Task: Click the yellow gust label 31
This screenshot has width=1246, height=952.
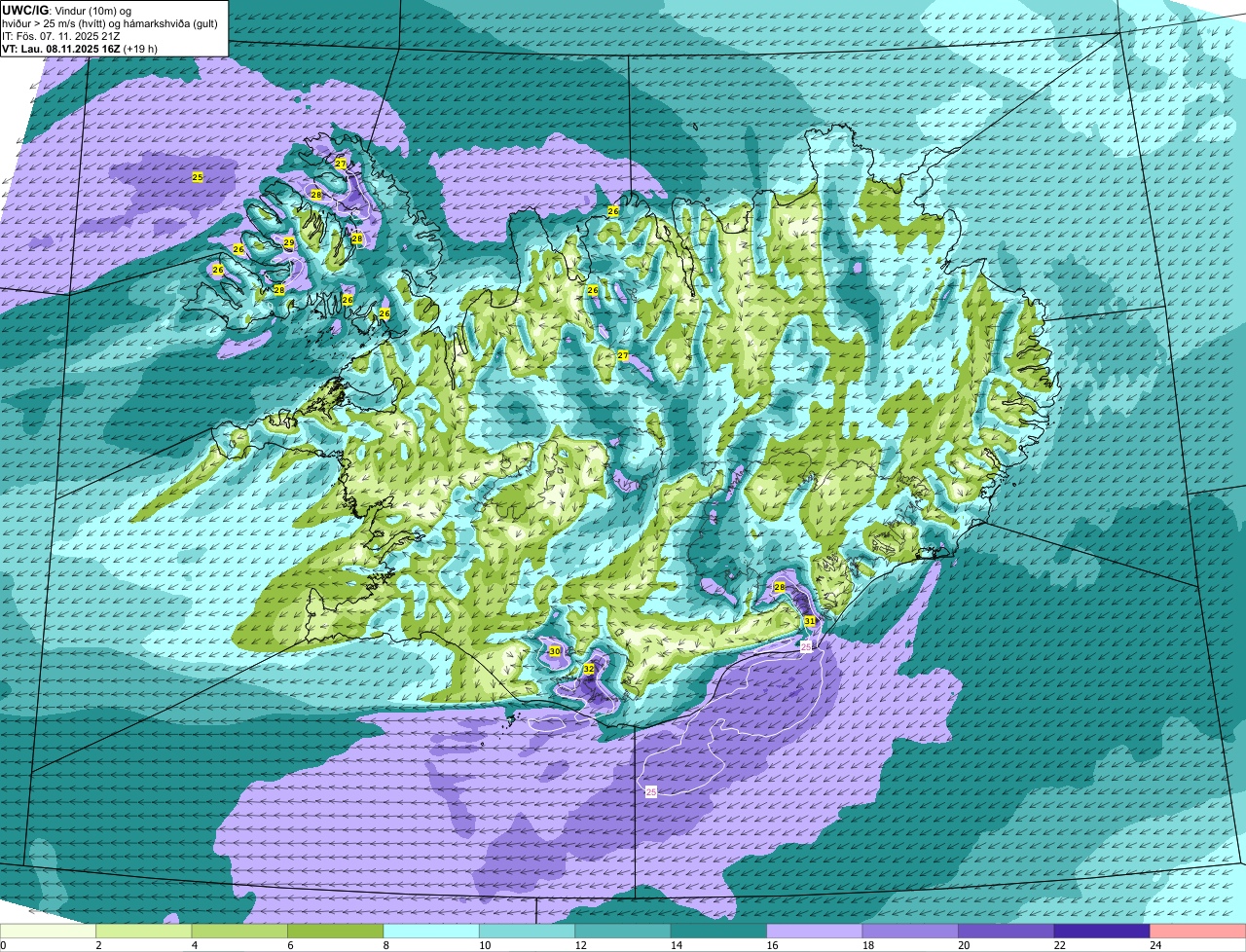Action: [810, 621]
